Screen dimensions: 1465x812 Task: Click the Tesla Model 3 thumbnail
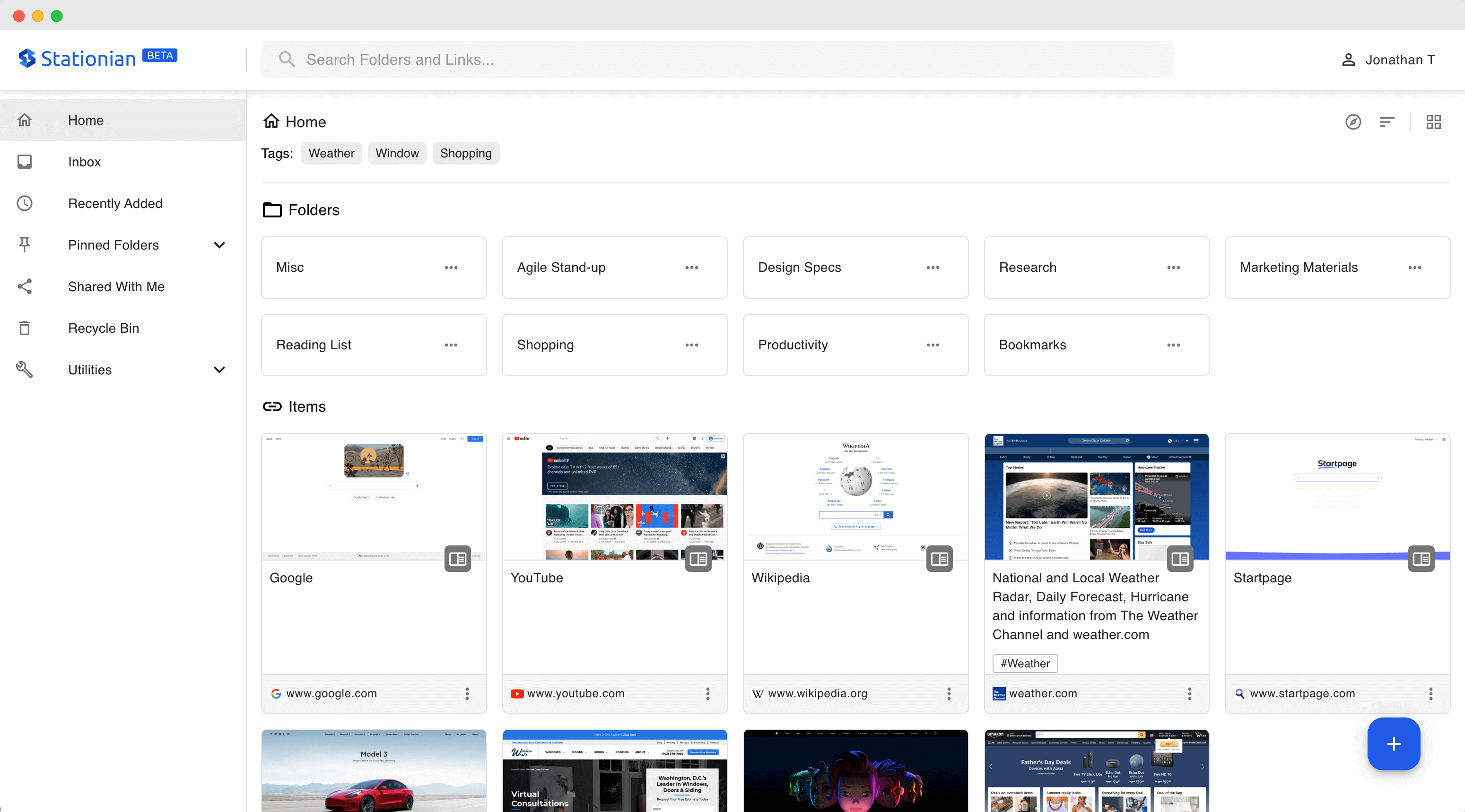click(374, 770)
